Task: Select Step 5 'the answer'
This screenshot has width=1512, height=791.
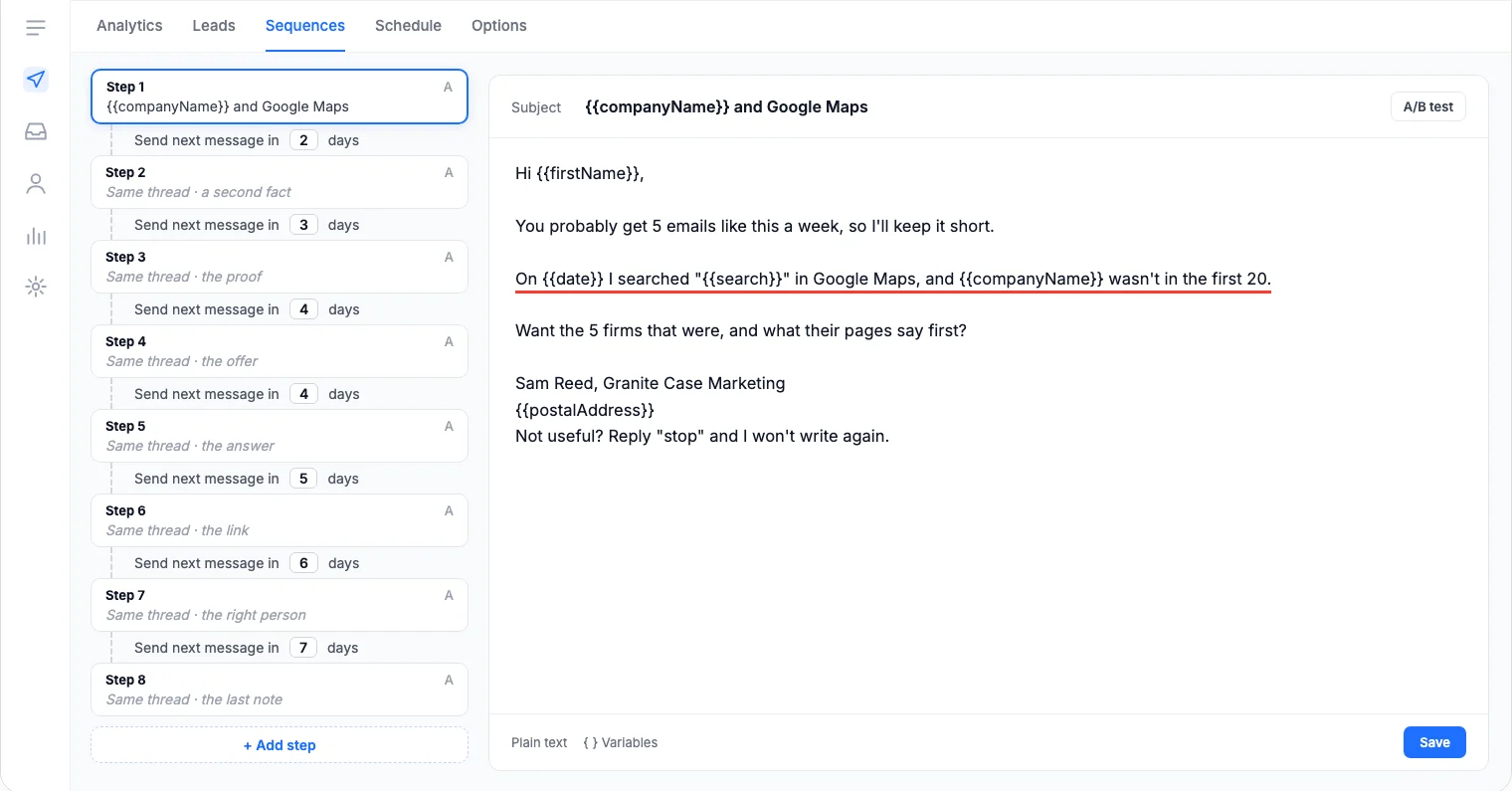Action: (x=280, y=436)
